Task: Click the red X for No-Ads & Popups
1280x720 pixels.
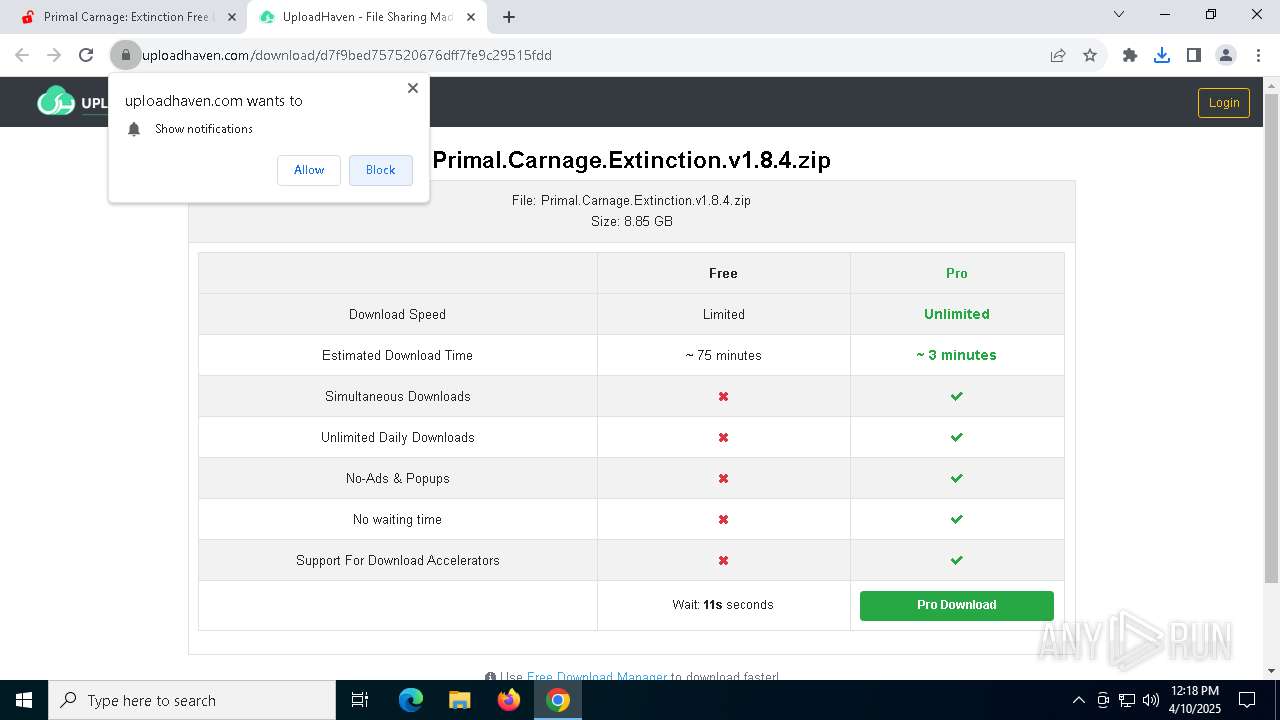Action: coord(723,478)
